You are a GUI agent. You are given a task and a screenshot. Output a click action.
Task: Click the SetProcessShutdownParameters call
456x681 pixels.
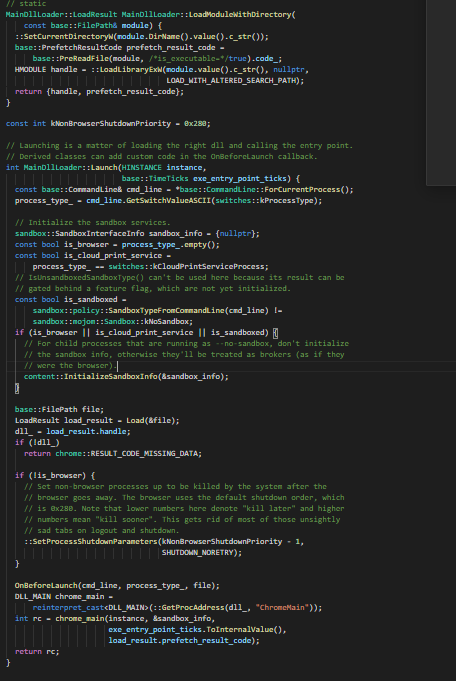pyautogui.click(x=95, y=542)
